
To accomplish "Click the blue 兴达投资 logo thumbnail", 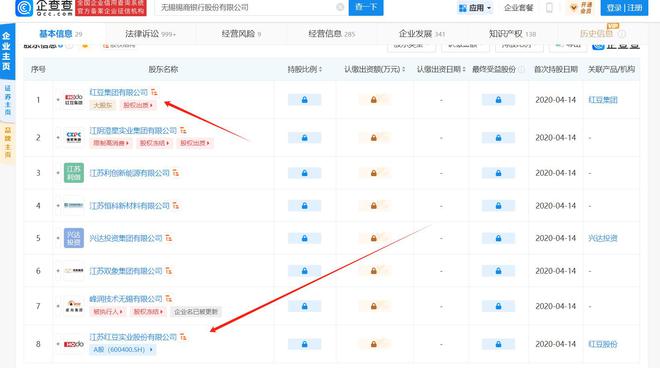I will pos(74,238).
